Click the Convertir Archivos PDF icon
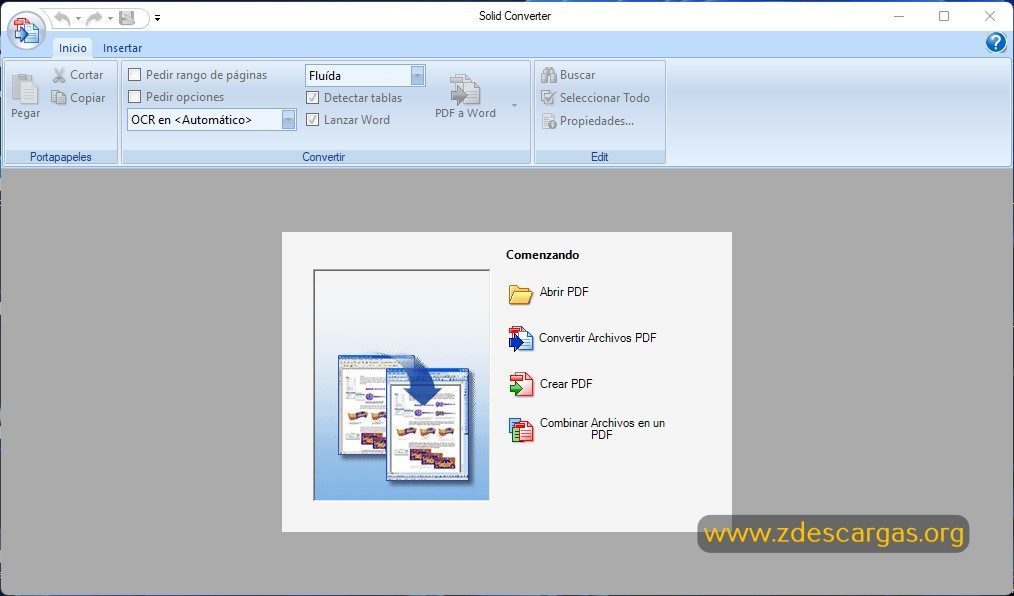This screenshot has height=596, width=1014. pyautogui.click(x=521, y=339)
